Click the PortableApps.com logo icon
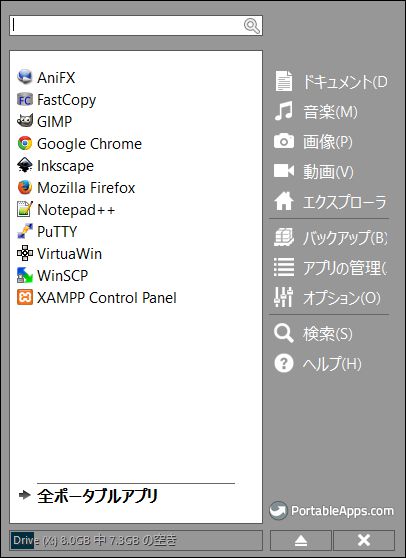The width and height of the screenshot is (406, 558). coord(278,511)
